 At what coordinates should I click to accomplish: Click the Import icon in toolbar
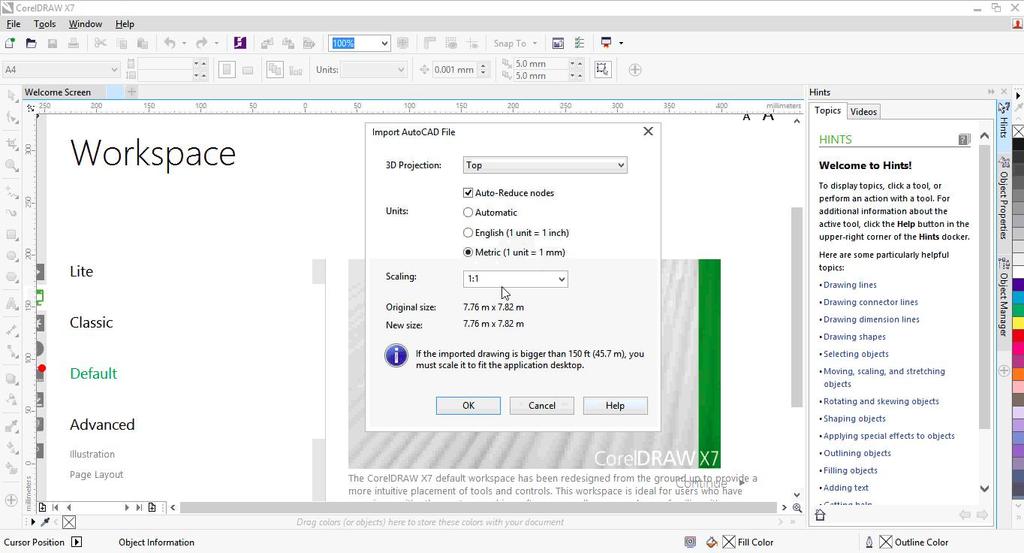point(266,43)
